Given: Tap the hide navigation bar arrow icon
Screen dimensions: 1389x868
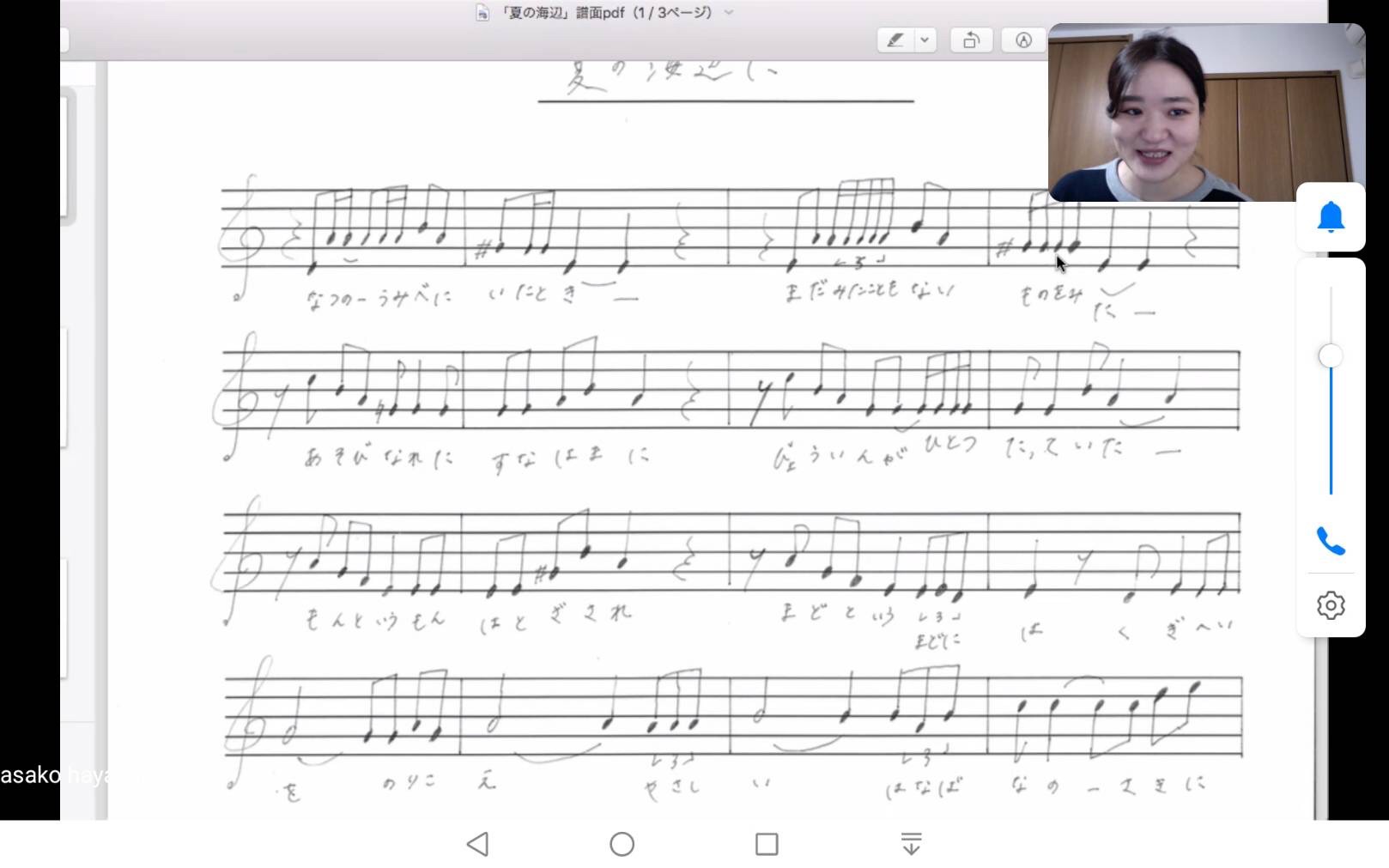Looking at the screenshot, I should pyautogui.click(x=911, y=844).
